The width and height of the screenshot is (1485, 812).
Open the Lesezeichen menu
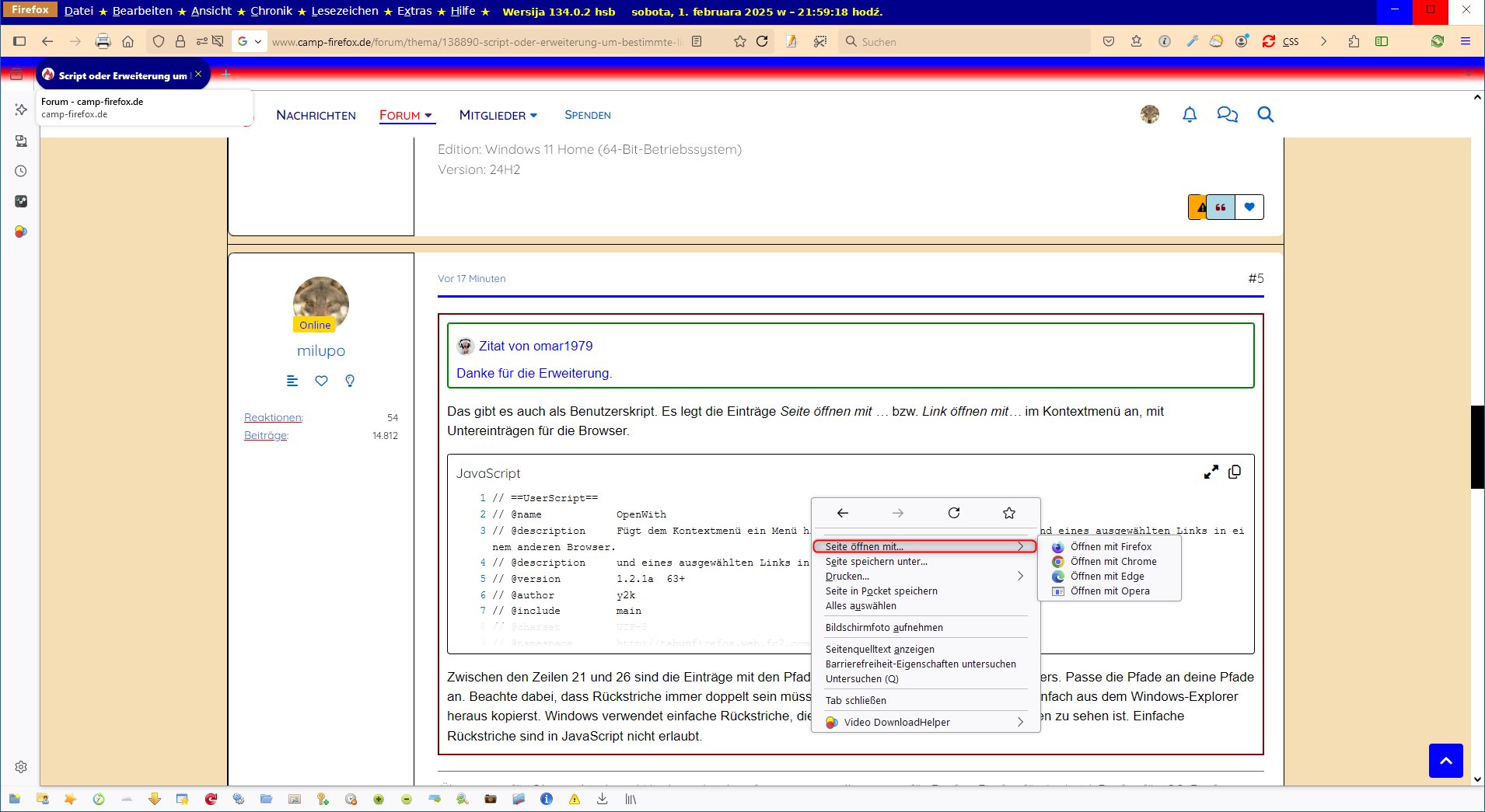pyautogui.click(x=344, y=11)
